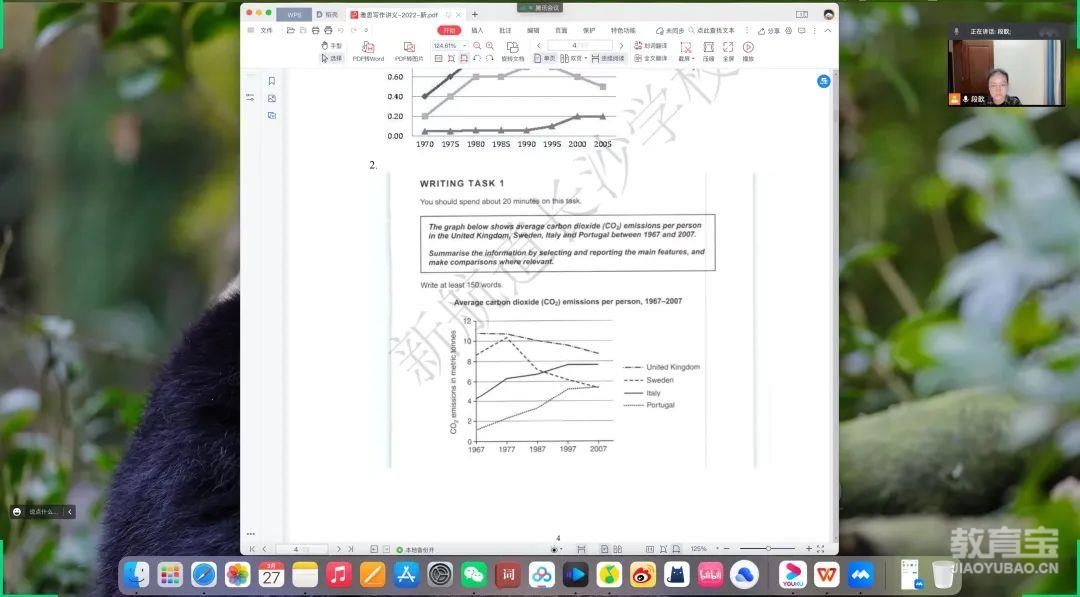Click the 全文翻译 full-text translate icon
Viewport: 1080px width, 597px height.
click(x=650, y=59)
